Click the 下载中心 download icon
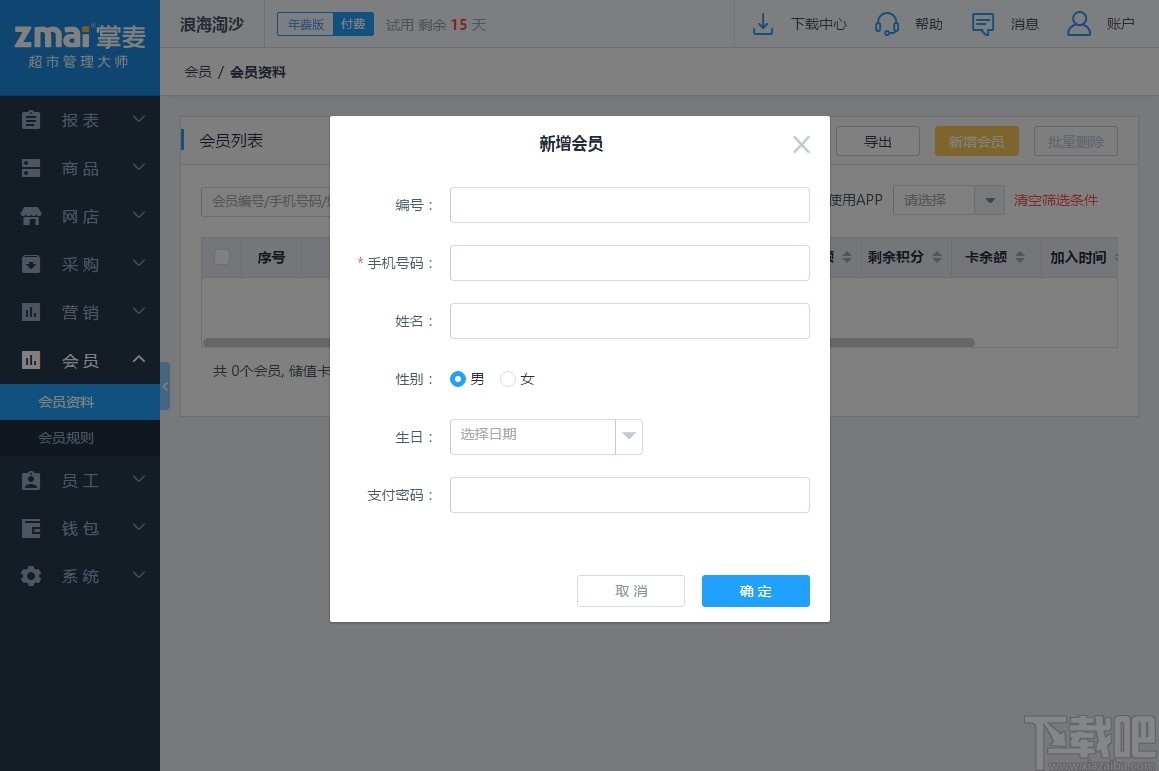The image size is (1159, 771). pos(762,23)
